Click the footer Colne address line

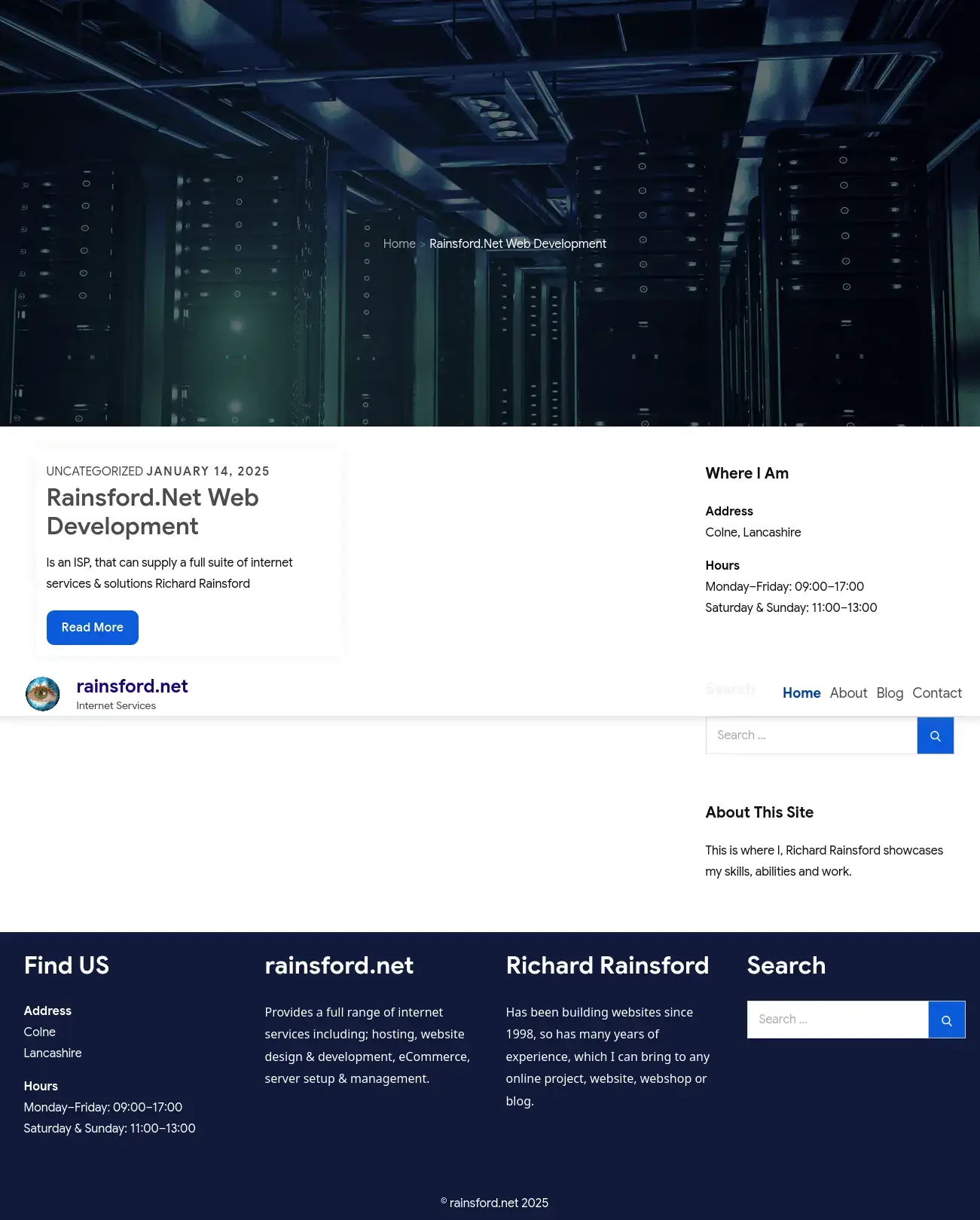coord(40,1032)
